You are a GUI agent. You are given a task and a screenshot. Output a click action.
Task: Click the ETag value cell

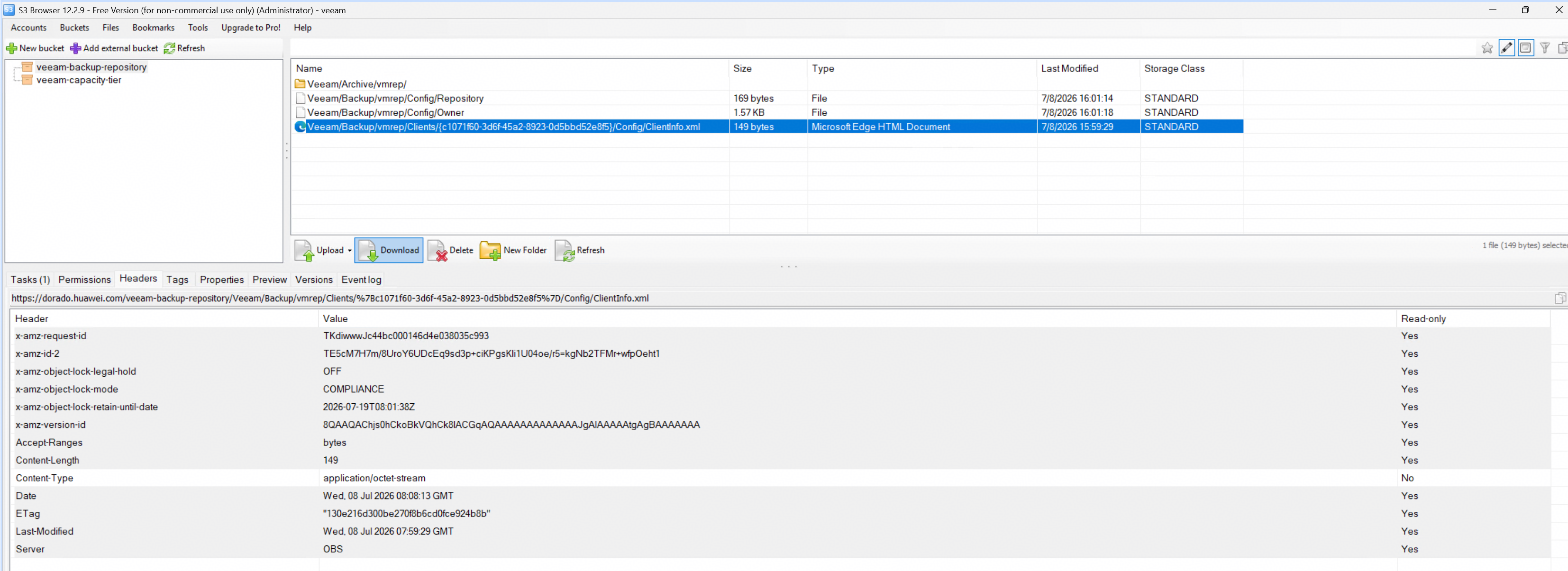click(407, 514)
